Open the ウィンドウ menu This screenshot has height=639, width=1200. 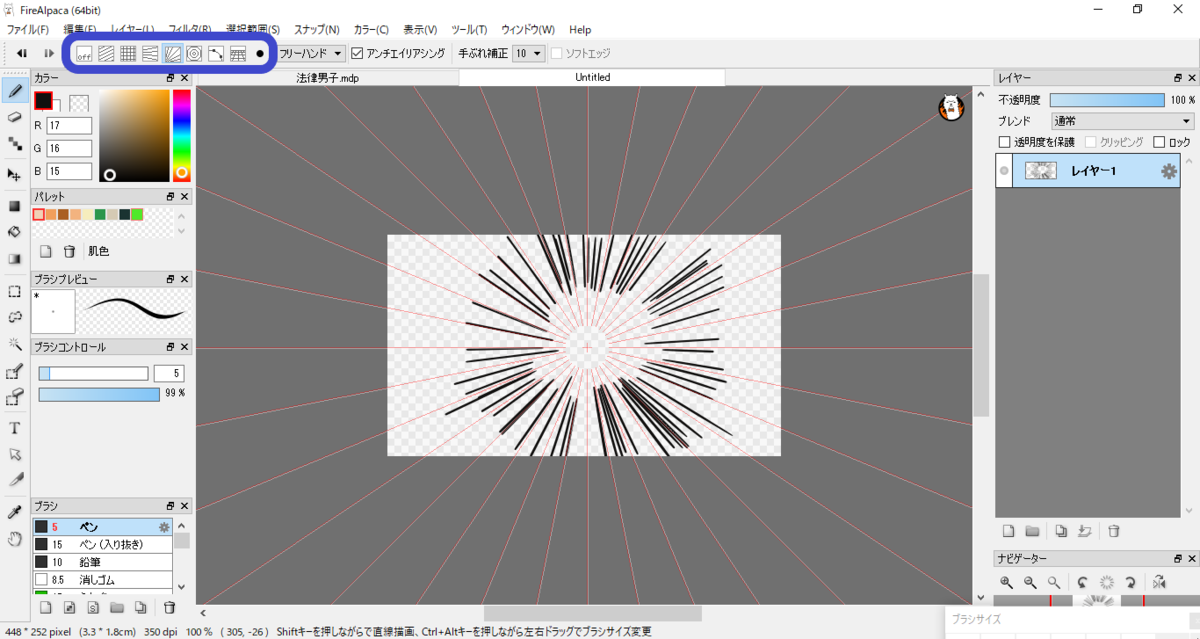pyautogui.click(x=529, y=30)
